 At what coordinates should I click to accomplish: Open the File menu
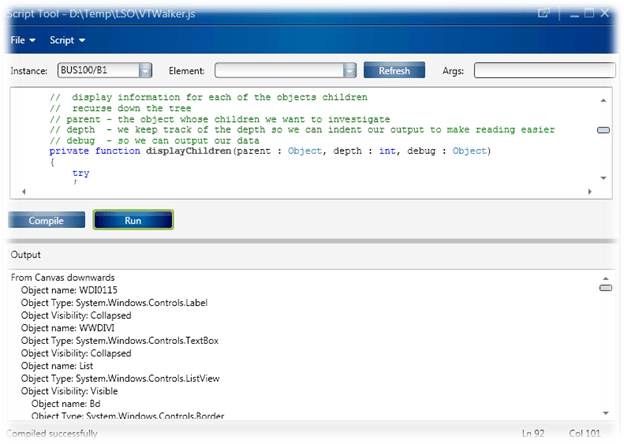coord(22,40)
